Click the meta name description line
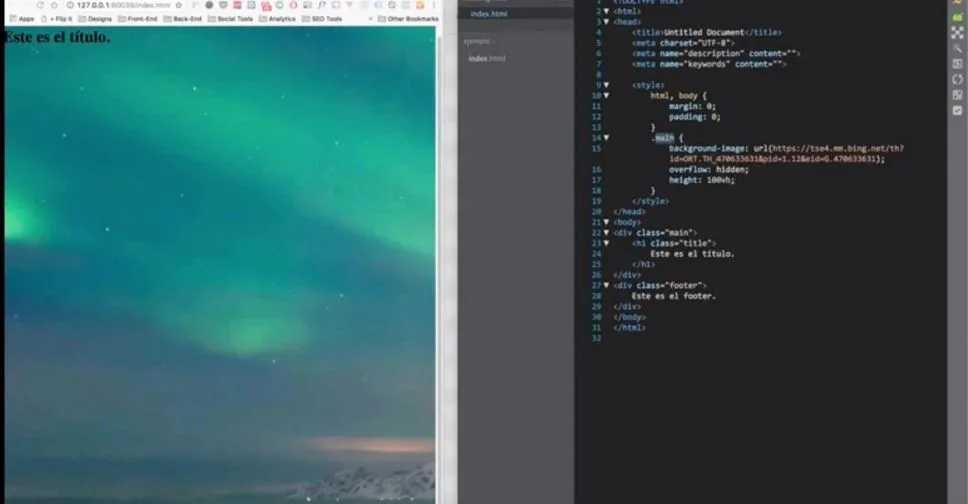 click(716, 53)
